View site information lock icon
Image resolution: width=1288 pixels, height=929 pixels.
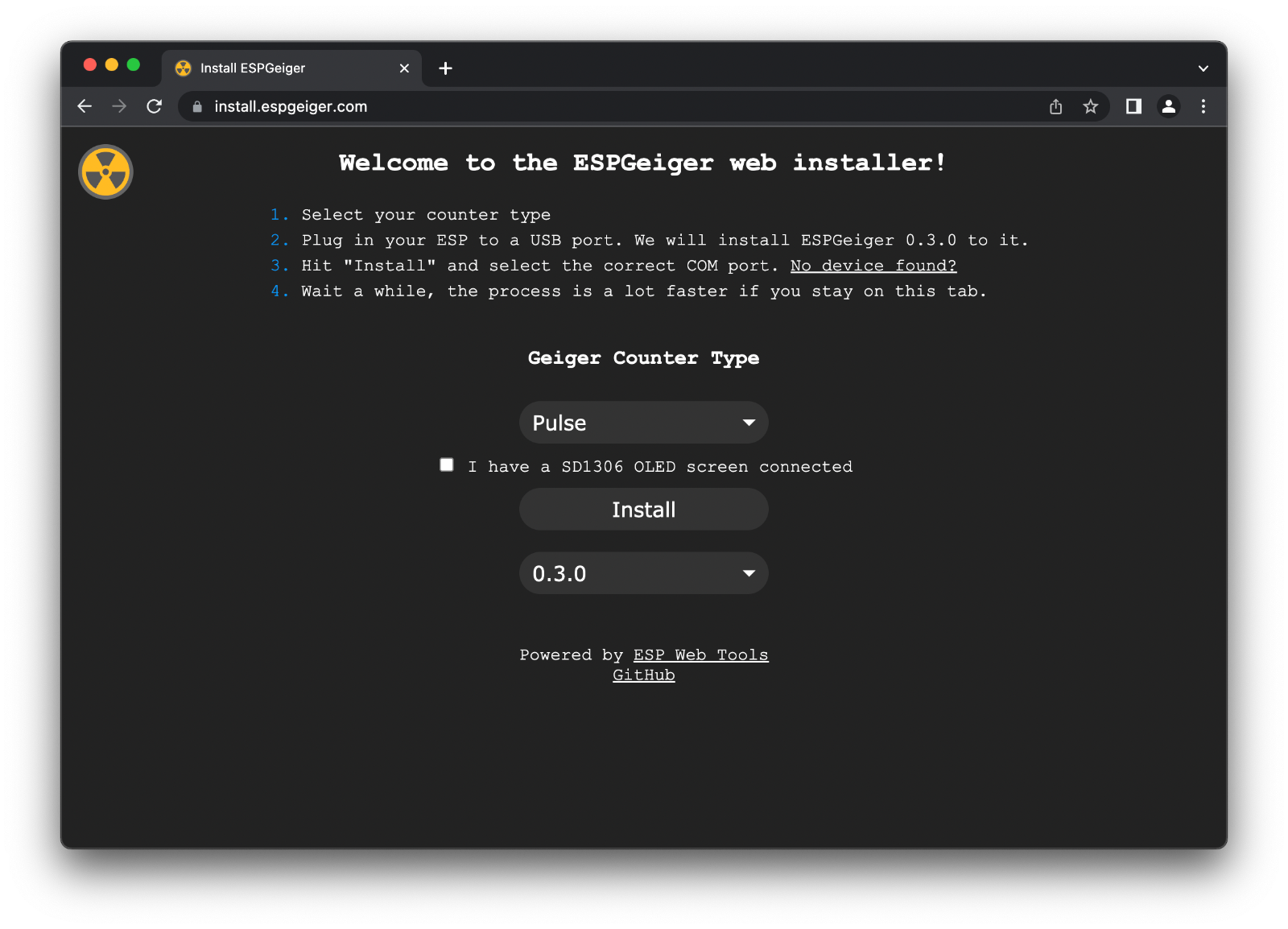(197, 106)
